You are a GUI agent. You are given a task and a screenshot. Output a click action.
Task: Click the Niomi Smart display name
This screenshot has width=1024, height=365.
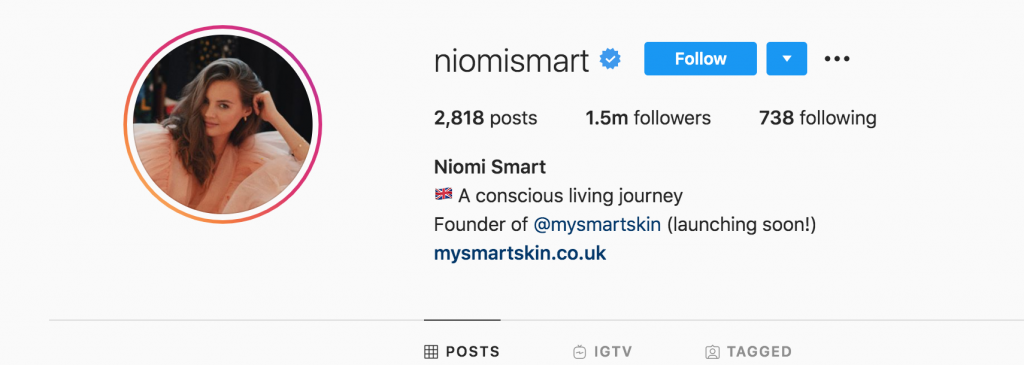[490, 167]
